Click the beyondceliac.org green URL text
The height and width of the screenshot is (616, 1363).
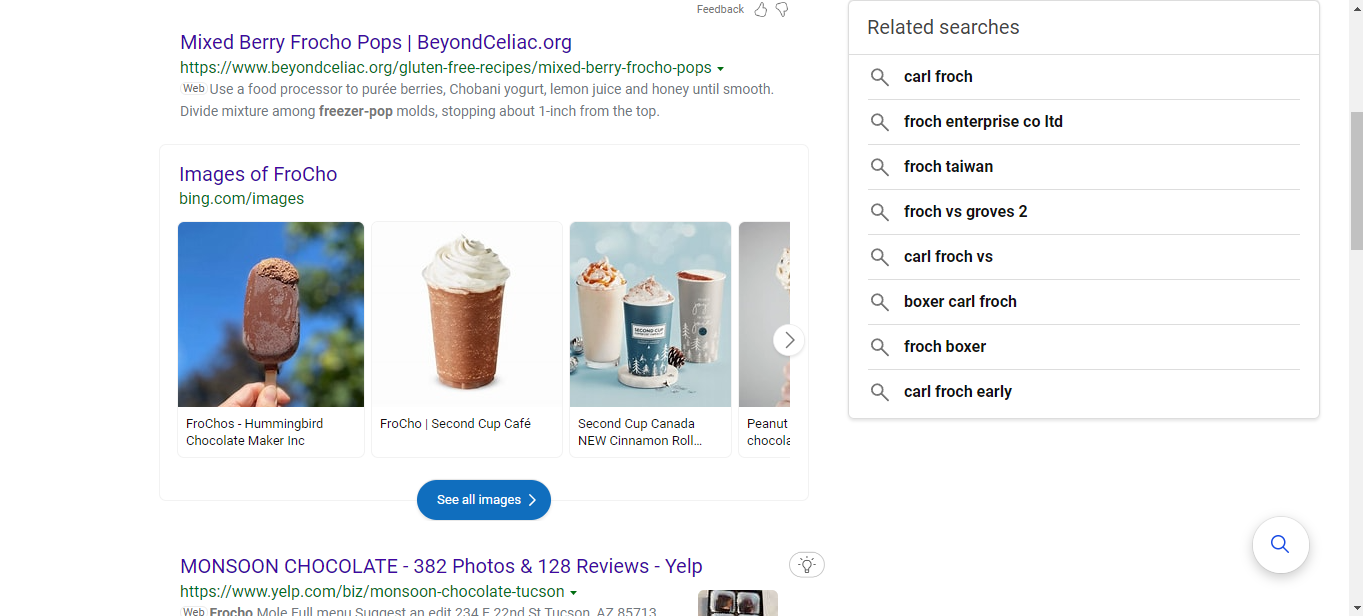click(x=446, y=68)
